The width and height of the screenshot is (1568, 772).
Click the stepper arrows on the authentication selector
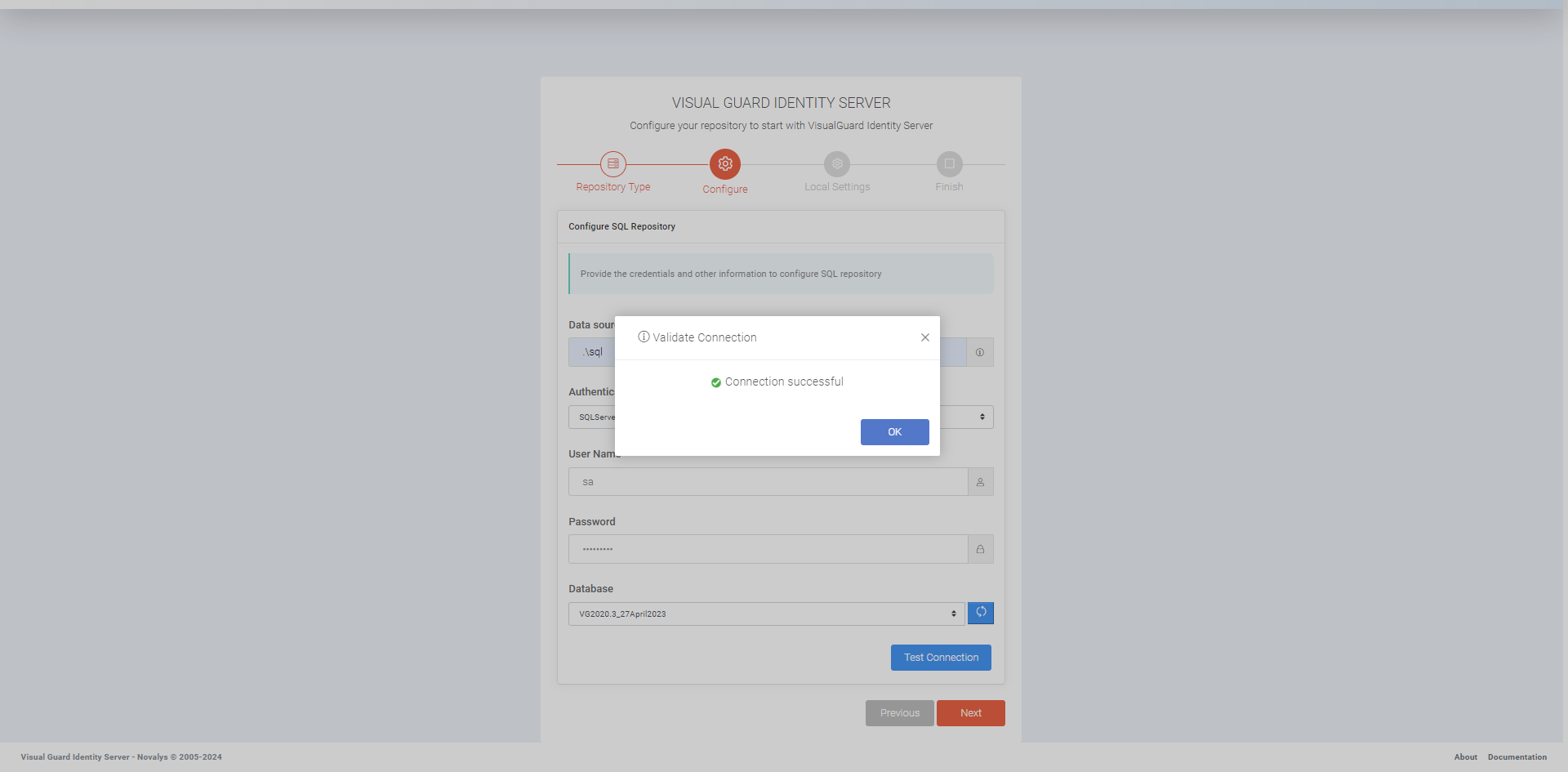pos(981,417)
